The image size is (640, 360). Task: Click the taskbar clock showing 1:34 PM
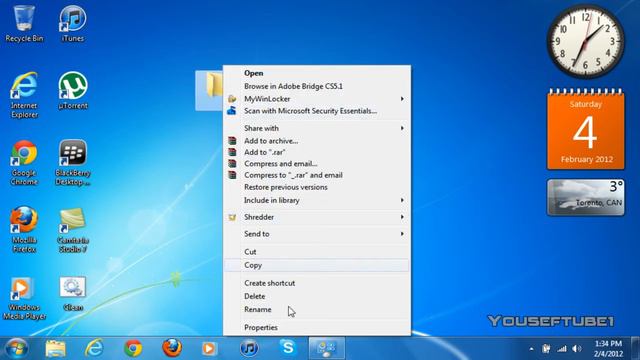[608, 349]
